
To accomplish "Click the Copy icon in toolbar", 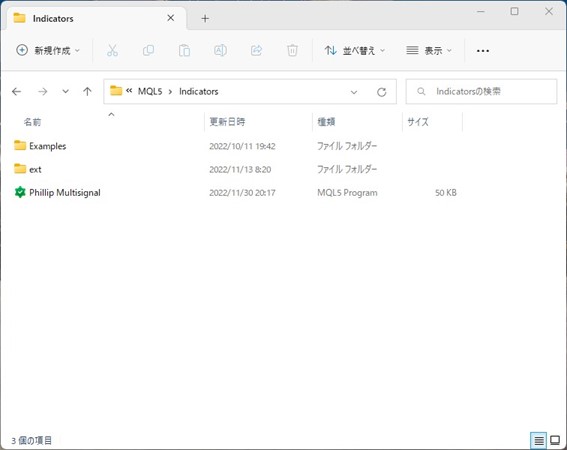I will coord(148,50).
